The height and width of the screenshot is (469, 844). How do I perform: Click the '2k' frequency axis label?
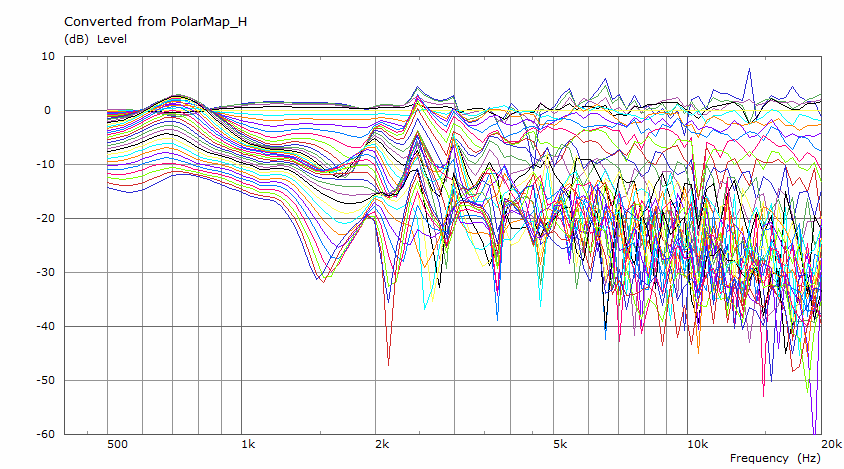click(x=382, y=444)
